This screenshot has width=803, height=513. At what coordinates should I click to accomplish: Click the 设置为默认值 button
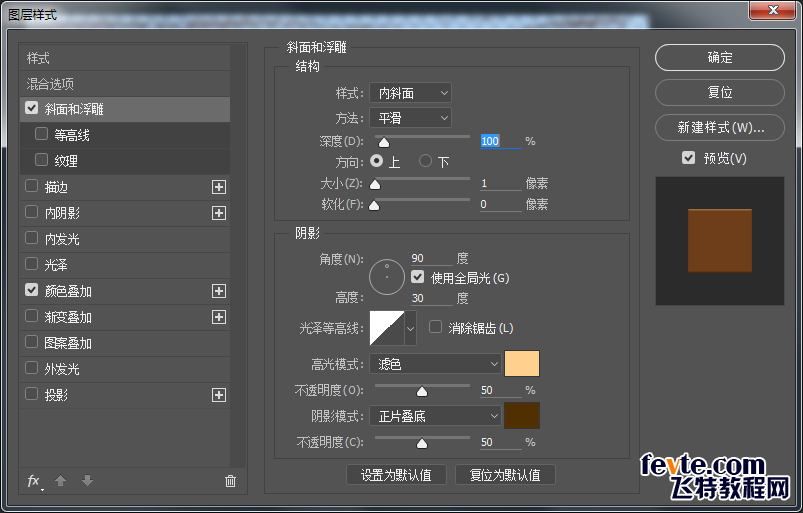pos(396,475)
